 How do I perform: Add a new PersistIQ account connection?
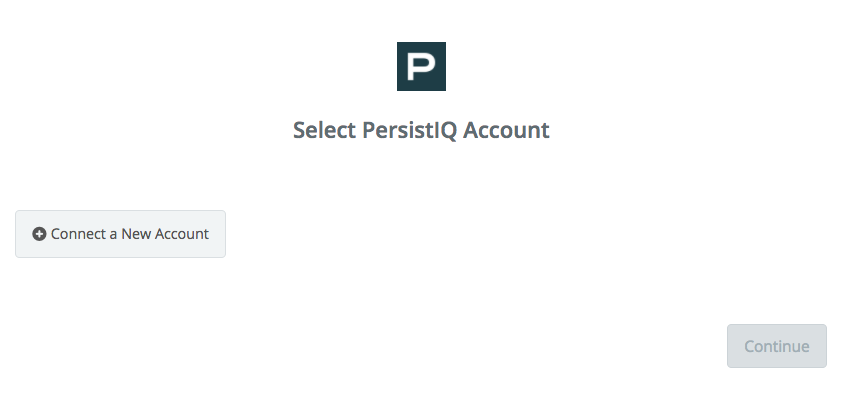pyautogui.click(x=120, y=234)
